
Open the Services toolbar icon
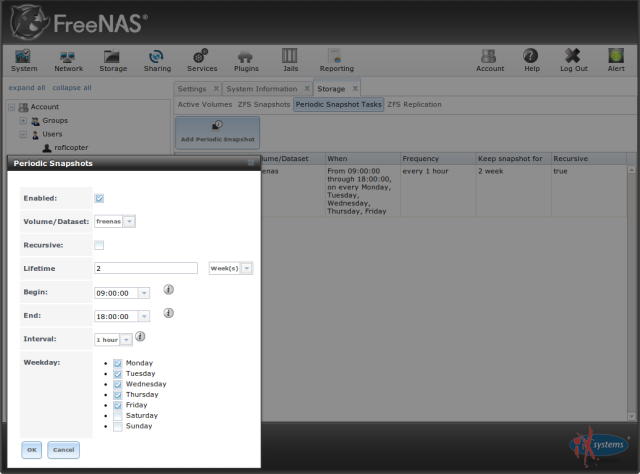coord(202,60)
